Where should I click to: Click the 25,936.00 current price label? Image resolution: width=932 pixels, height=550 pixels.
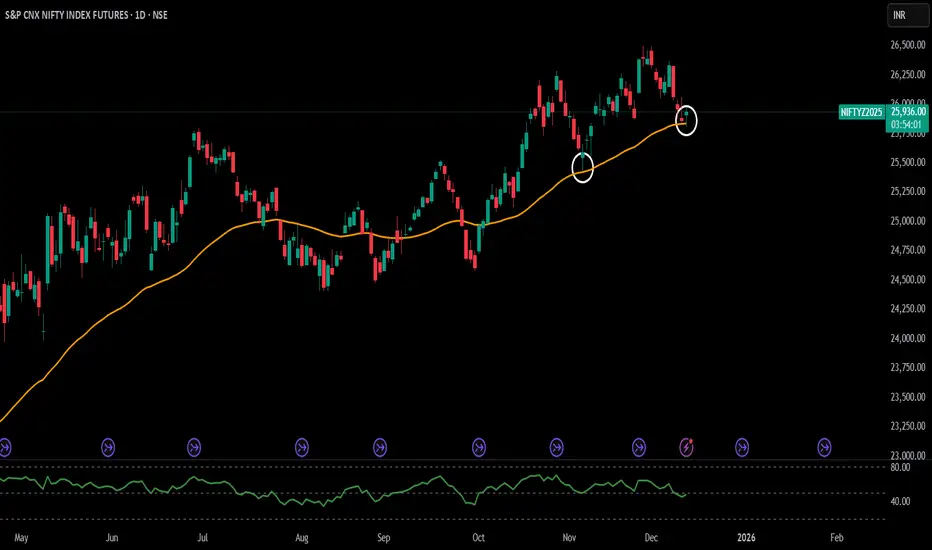point(908,111)
